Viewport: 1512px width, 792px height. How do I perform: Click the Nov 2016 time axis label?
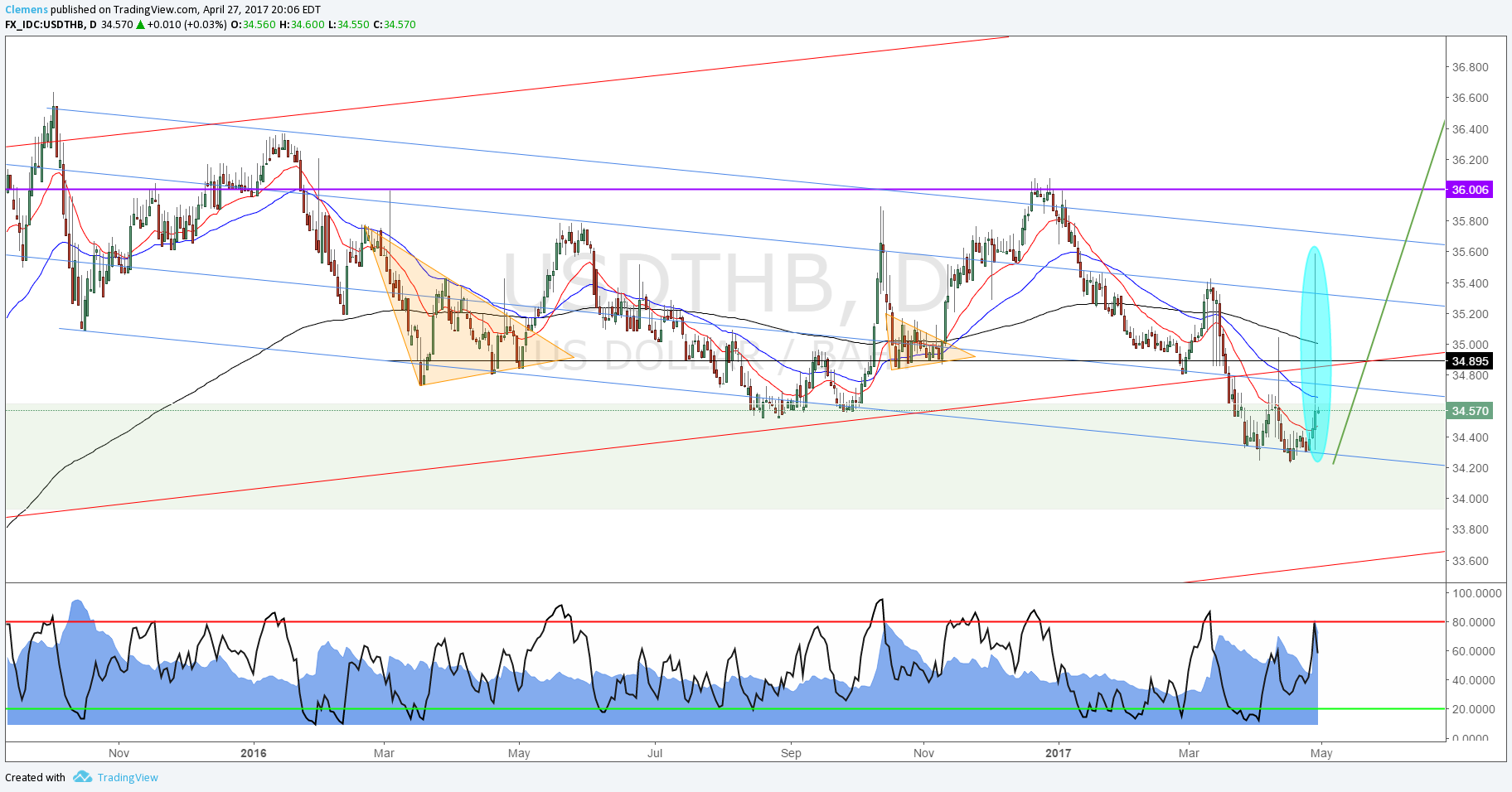pyautogui.click(x=923, y=753)
